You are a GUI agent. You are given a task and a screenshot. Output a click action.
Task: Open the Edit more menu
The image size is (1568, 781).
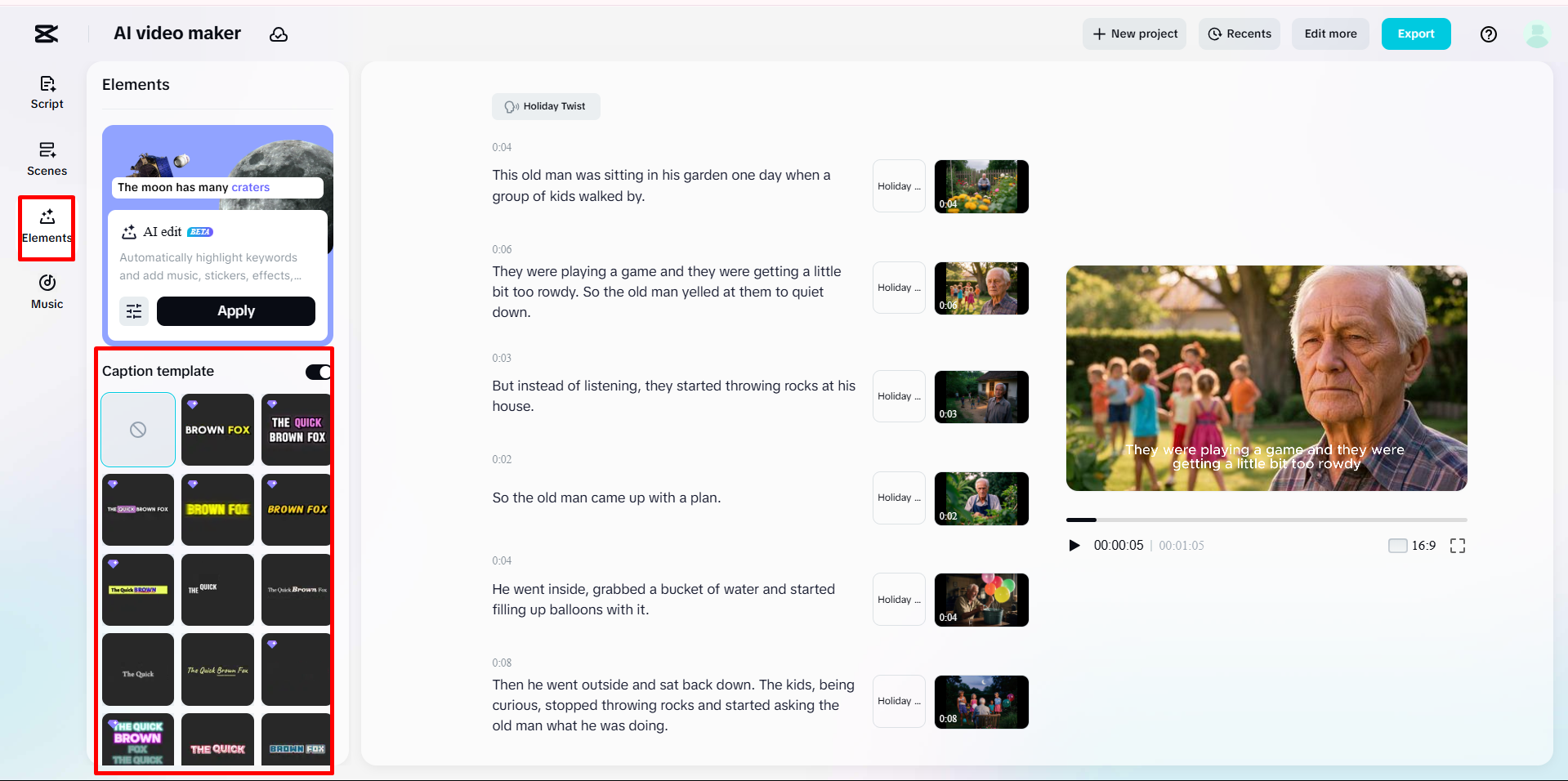pyautogui.click(x=1329, y=33)
